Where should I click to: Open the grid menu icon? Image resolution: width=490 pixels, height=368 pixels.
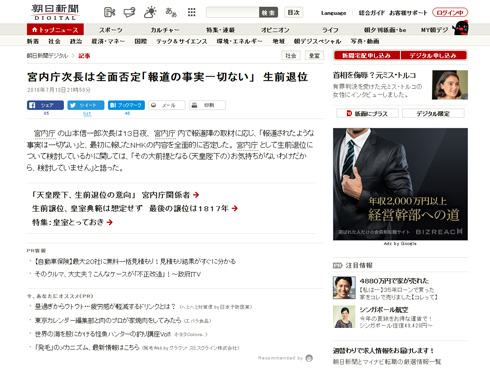[191, 12]
